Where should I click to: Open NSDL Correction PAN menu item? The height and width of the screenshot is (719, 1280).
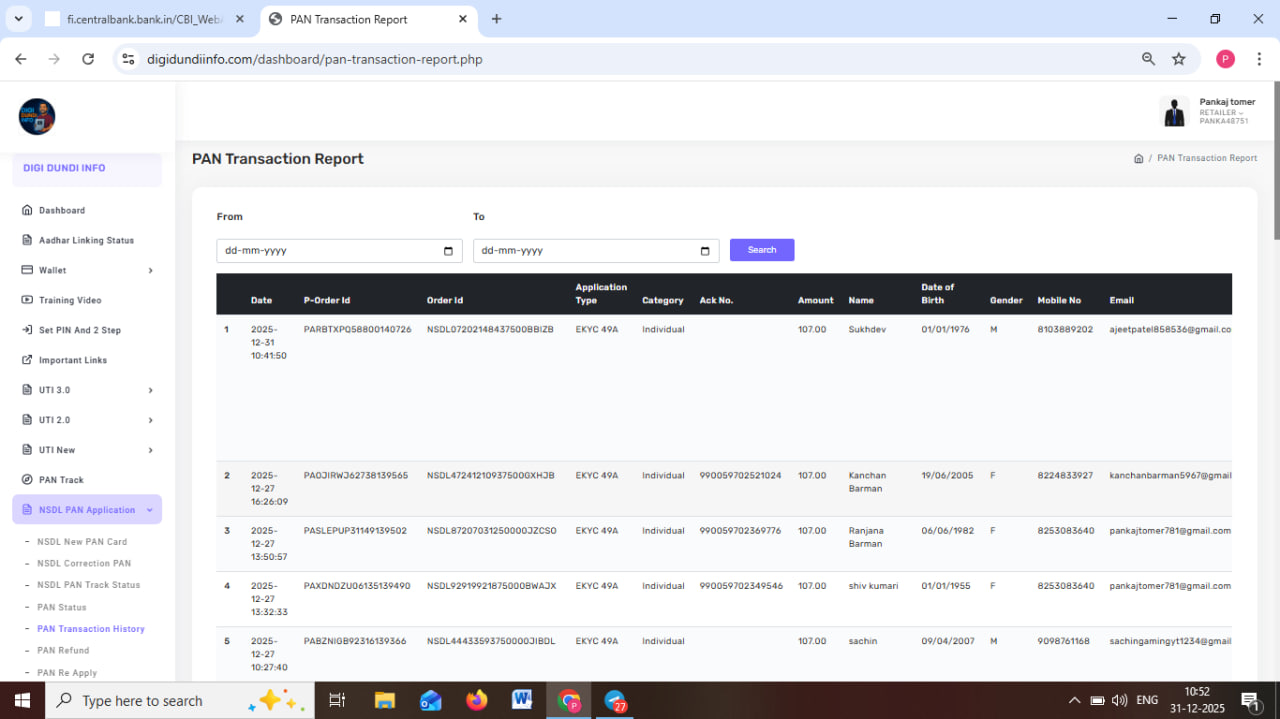click(84, 564)
